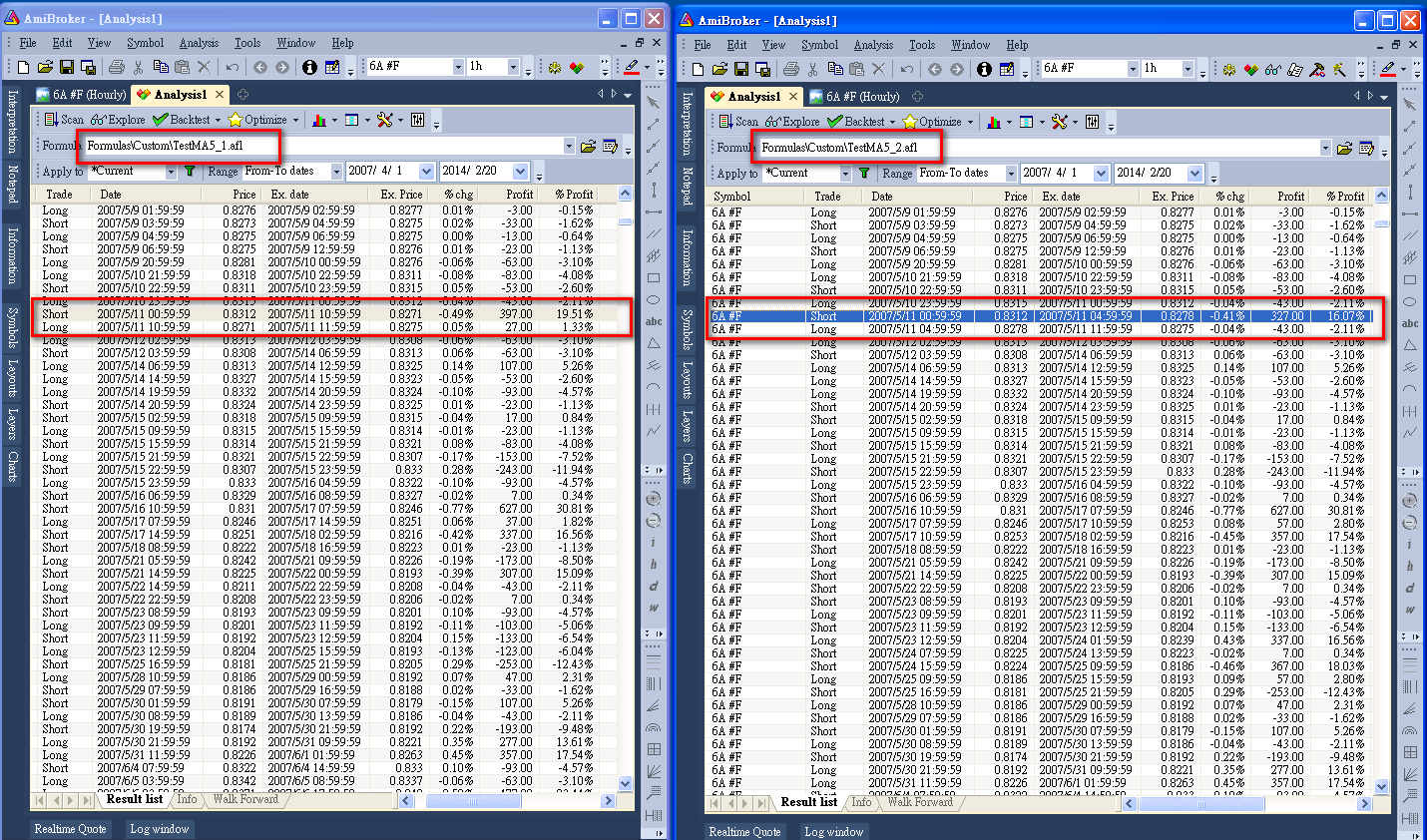
Task: Click Info circle icon in left window toolbar
Action: tap(309, 67)
